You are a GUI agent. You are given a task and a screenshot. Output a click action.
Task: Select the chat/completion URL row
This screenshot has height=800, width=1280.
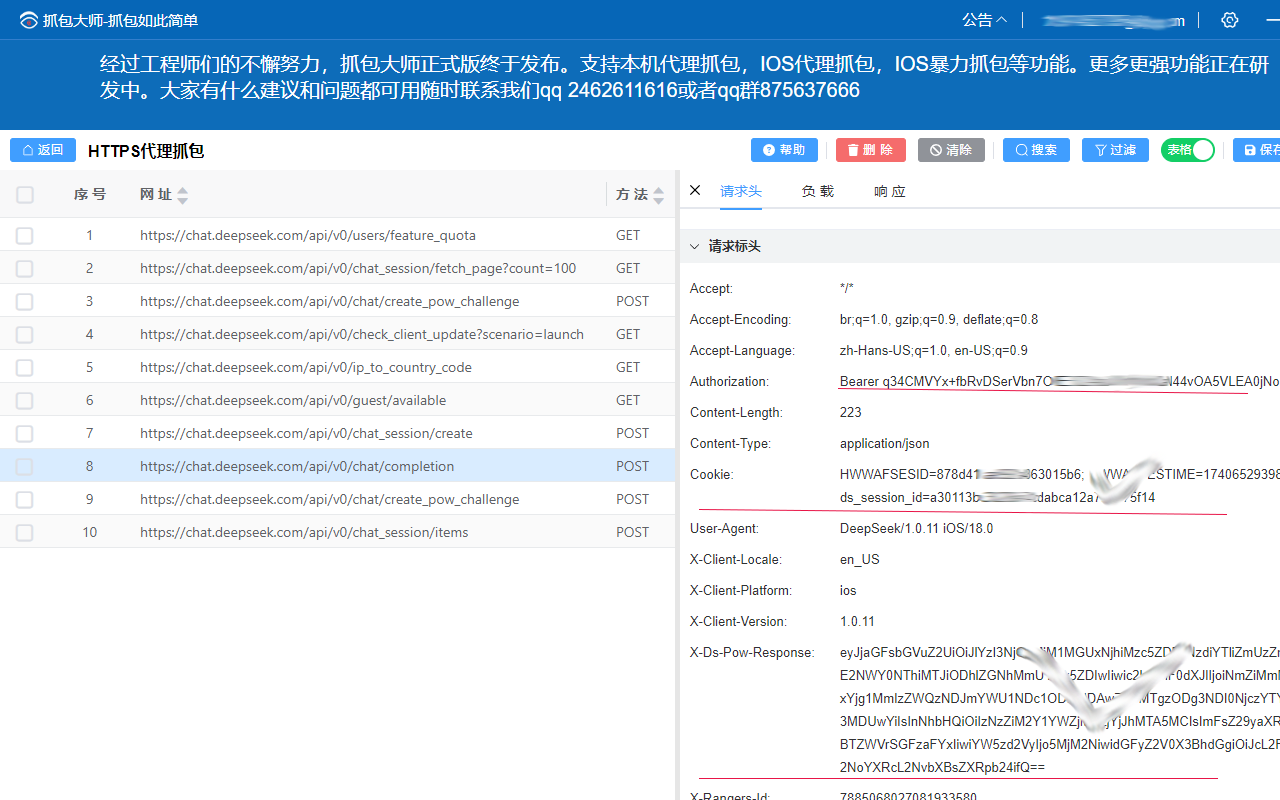coord(297,466)
